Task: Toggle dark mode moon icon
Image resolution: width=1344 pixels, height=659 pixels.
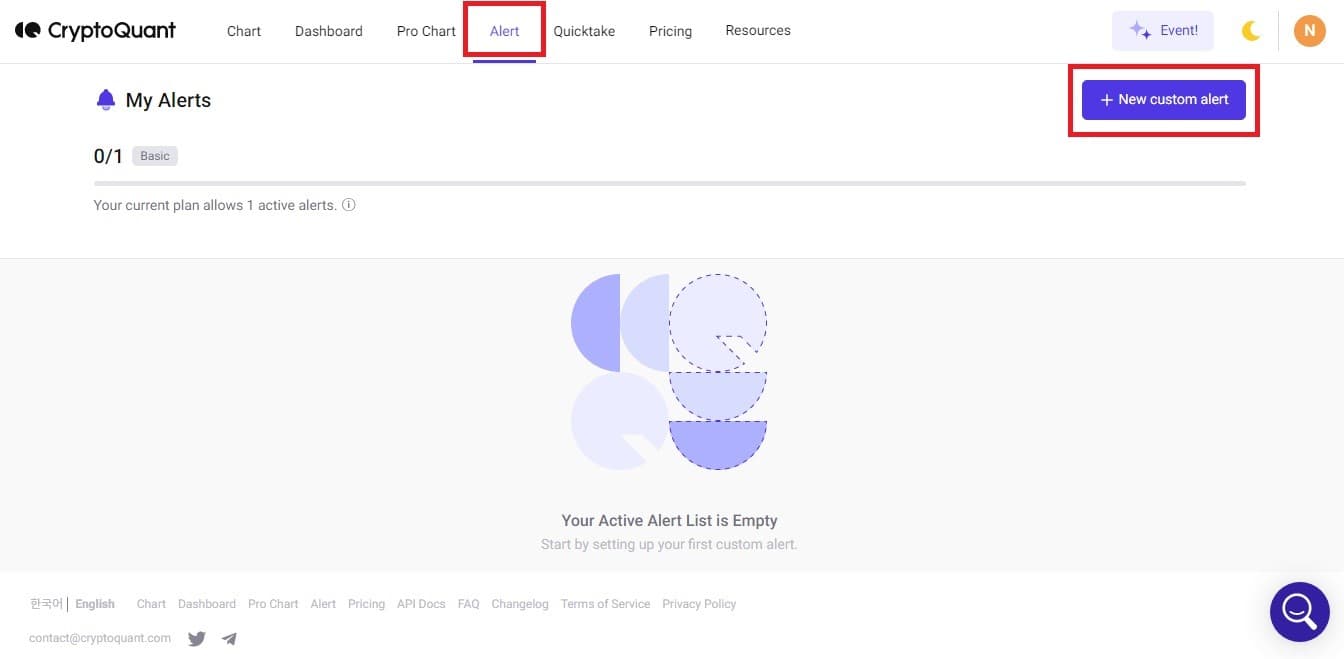Action: [1251, 31]
